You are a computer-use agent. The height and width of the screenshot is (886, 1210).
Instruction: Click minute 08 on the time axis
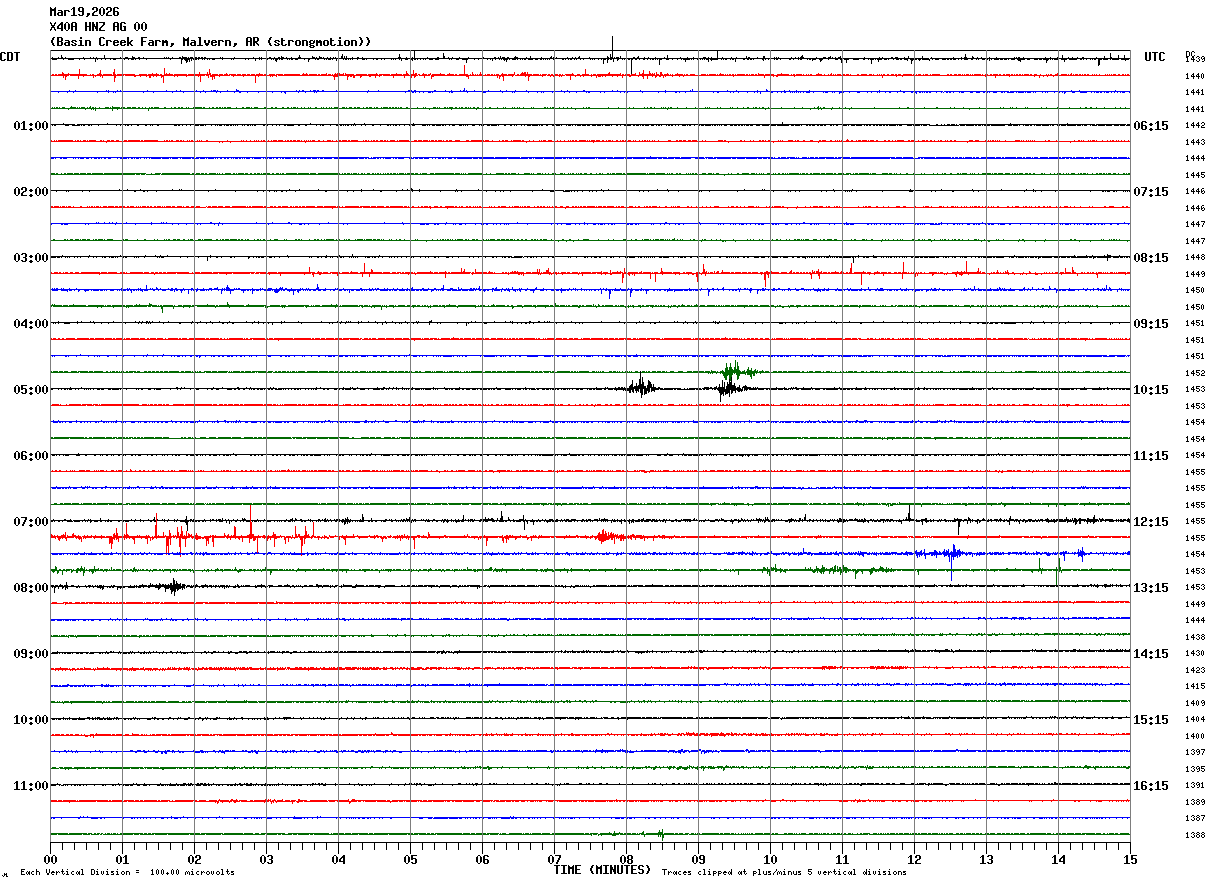[x=626, y=859]
